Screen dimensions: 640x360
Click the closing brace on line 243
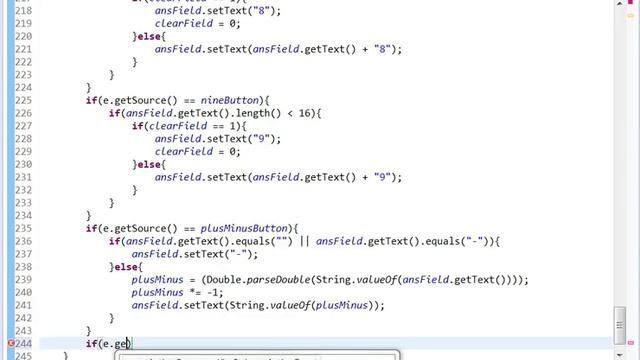pos(89,331)
